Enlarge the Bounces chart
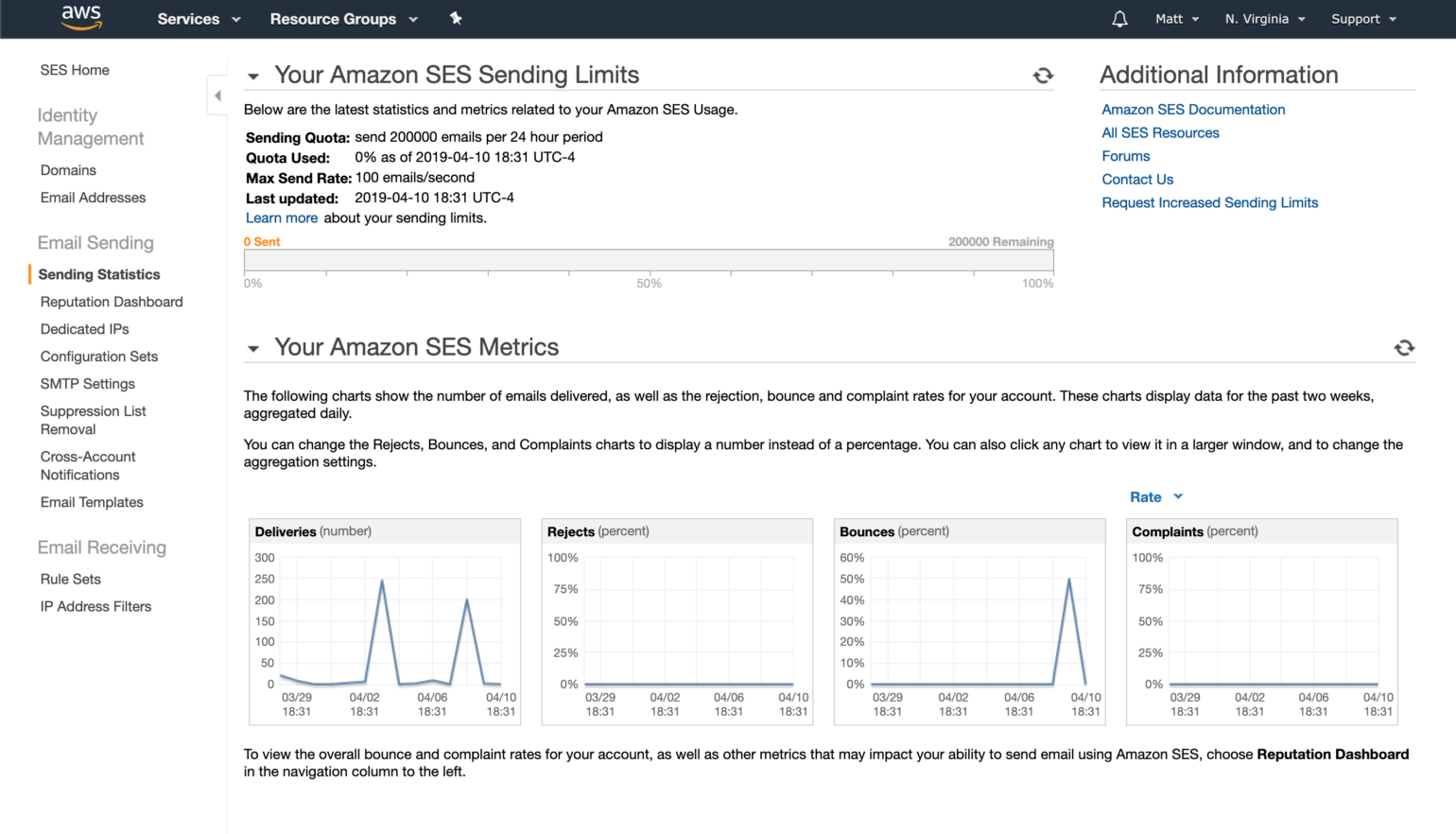Image resolution: width=1456 pixels, height=834 pixels. [x=970, y=621]
